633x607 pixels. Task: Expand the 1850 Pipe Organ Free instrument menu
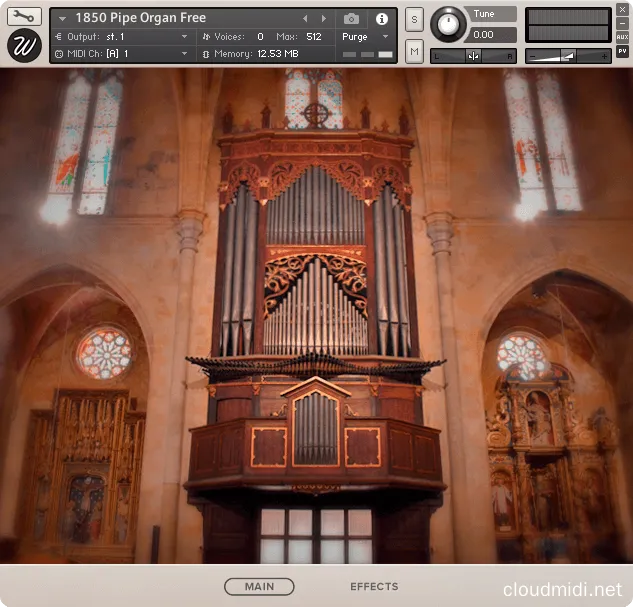[x=63, y=19]
